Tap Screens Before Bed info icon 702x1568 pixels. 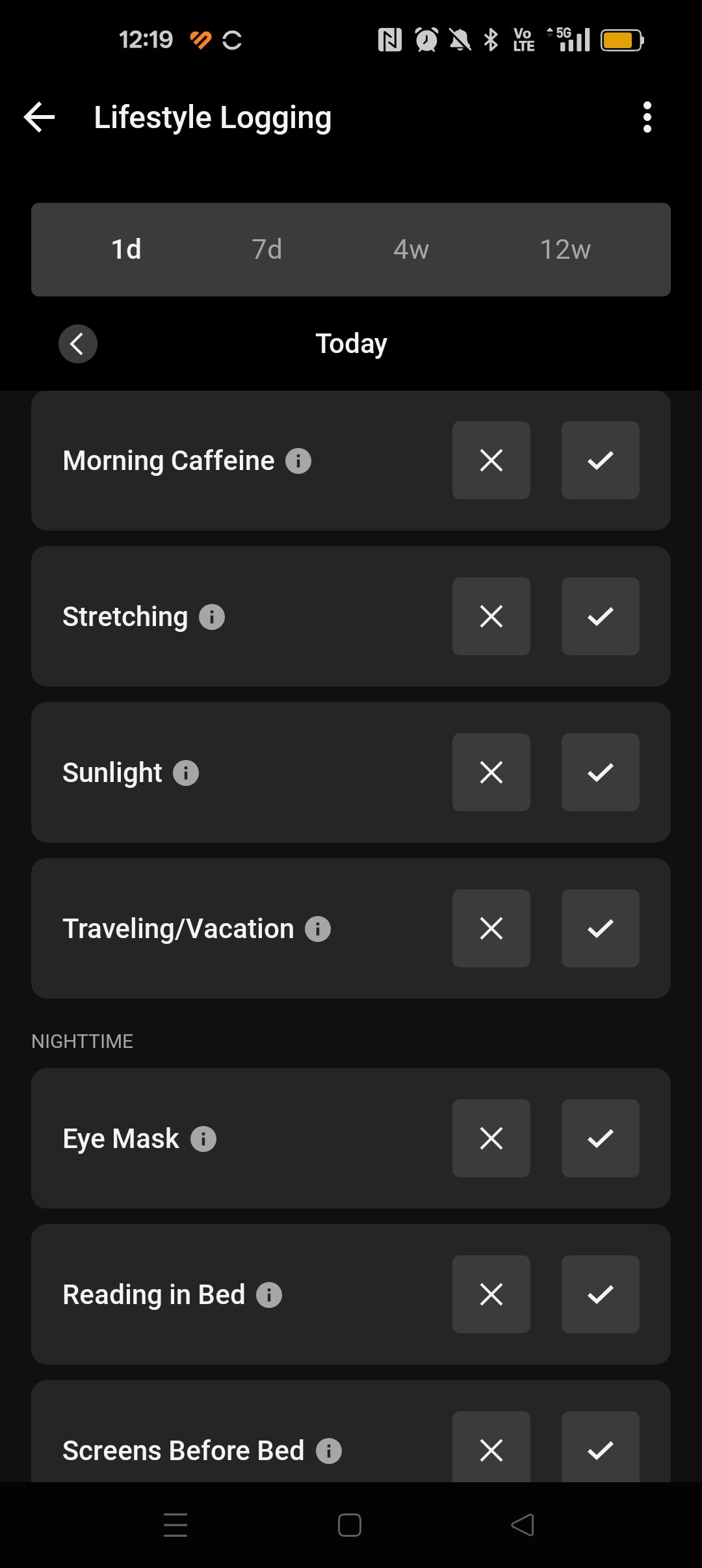(329, 1451)
